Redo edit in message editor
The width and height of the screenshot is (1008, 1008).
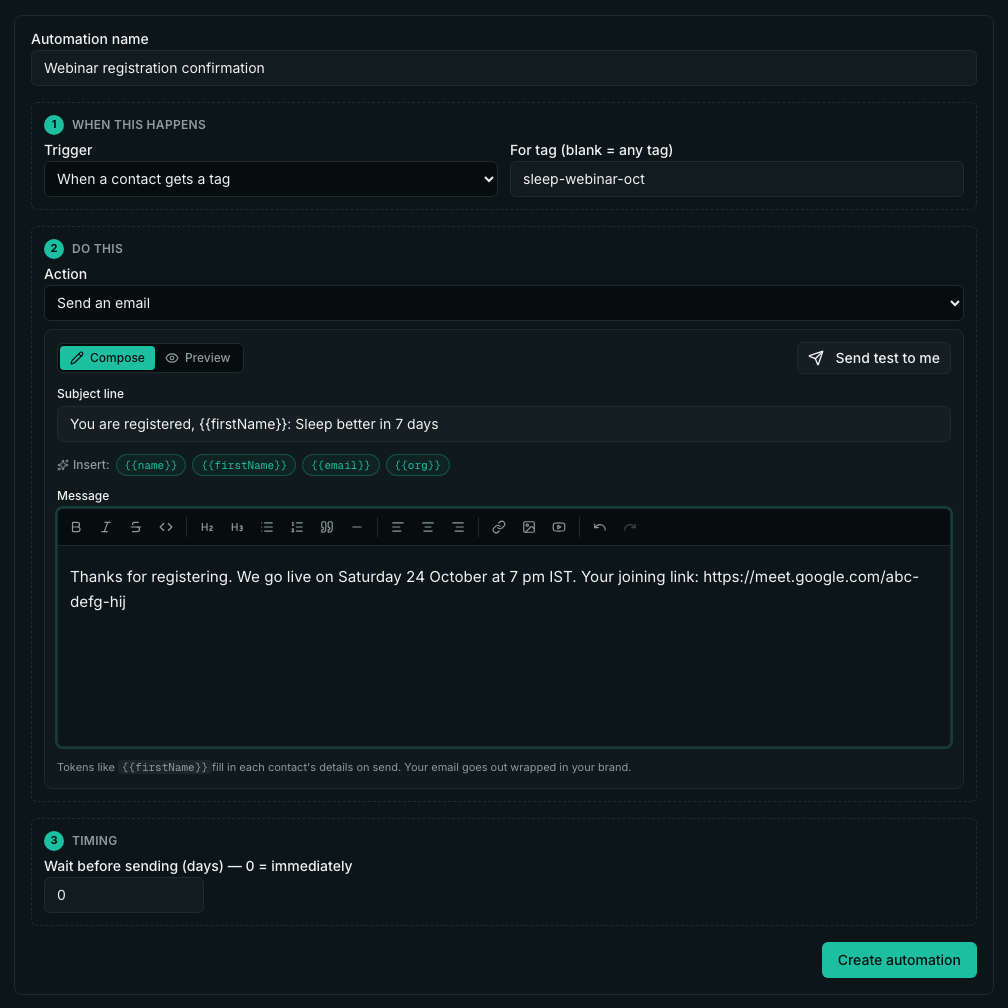click(x=630, y=527)
